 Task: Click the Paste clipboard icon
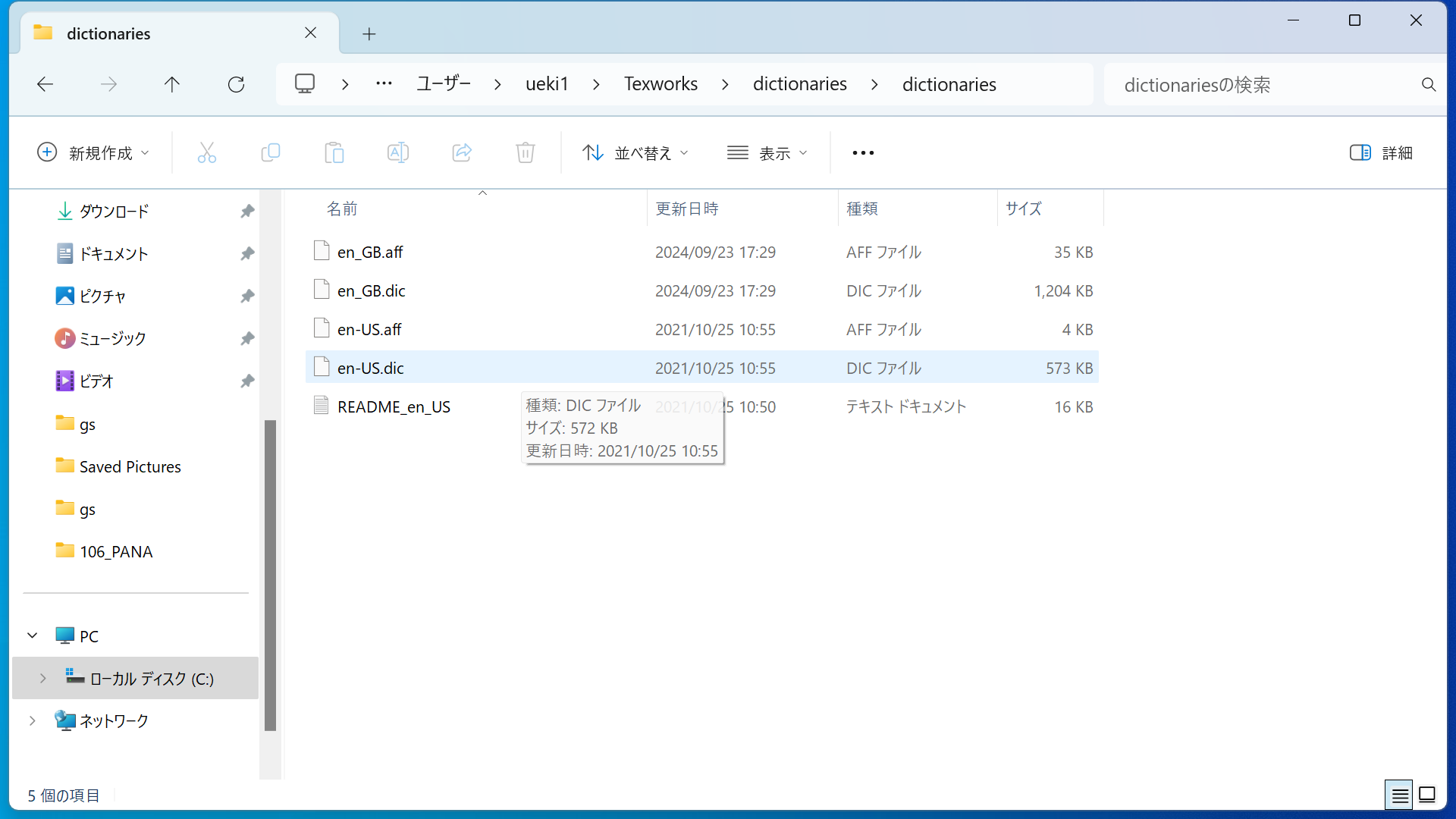tap(334, 152)
